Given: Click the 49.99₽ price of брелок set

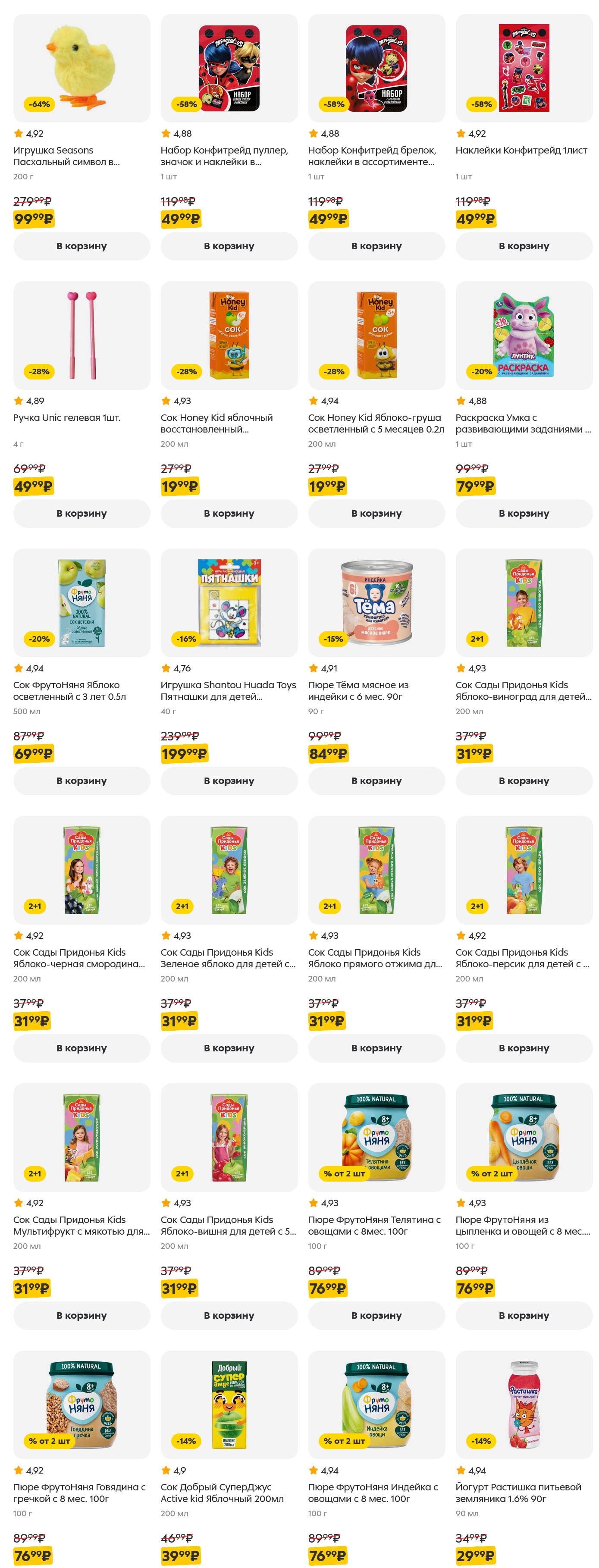Looking at the screenshot, I should (x=327, y=219).
